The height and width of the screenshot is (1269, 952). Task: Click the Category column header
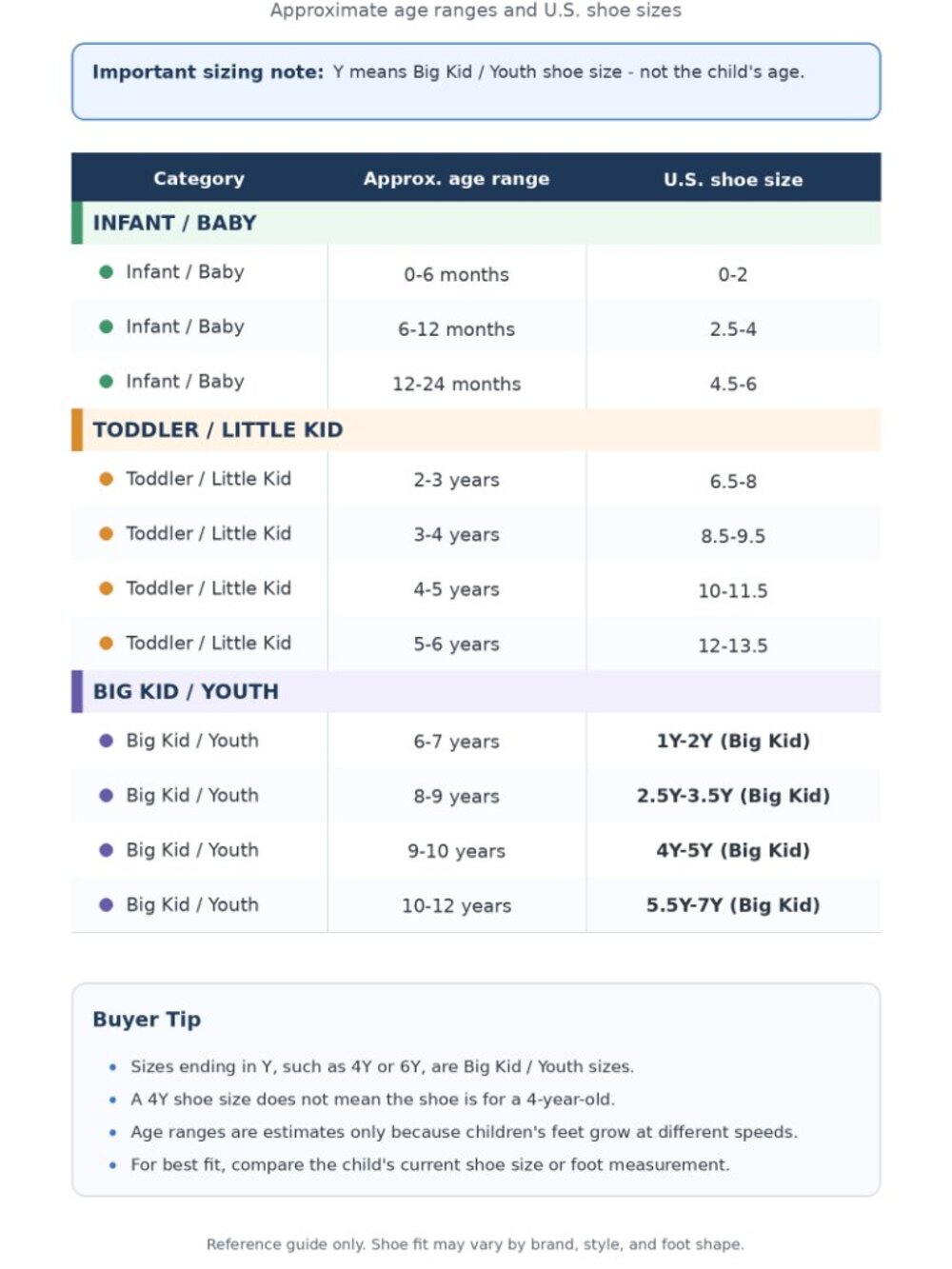coord(199,178)
